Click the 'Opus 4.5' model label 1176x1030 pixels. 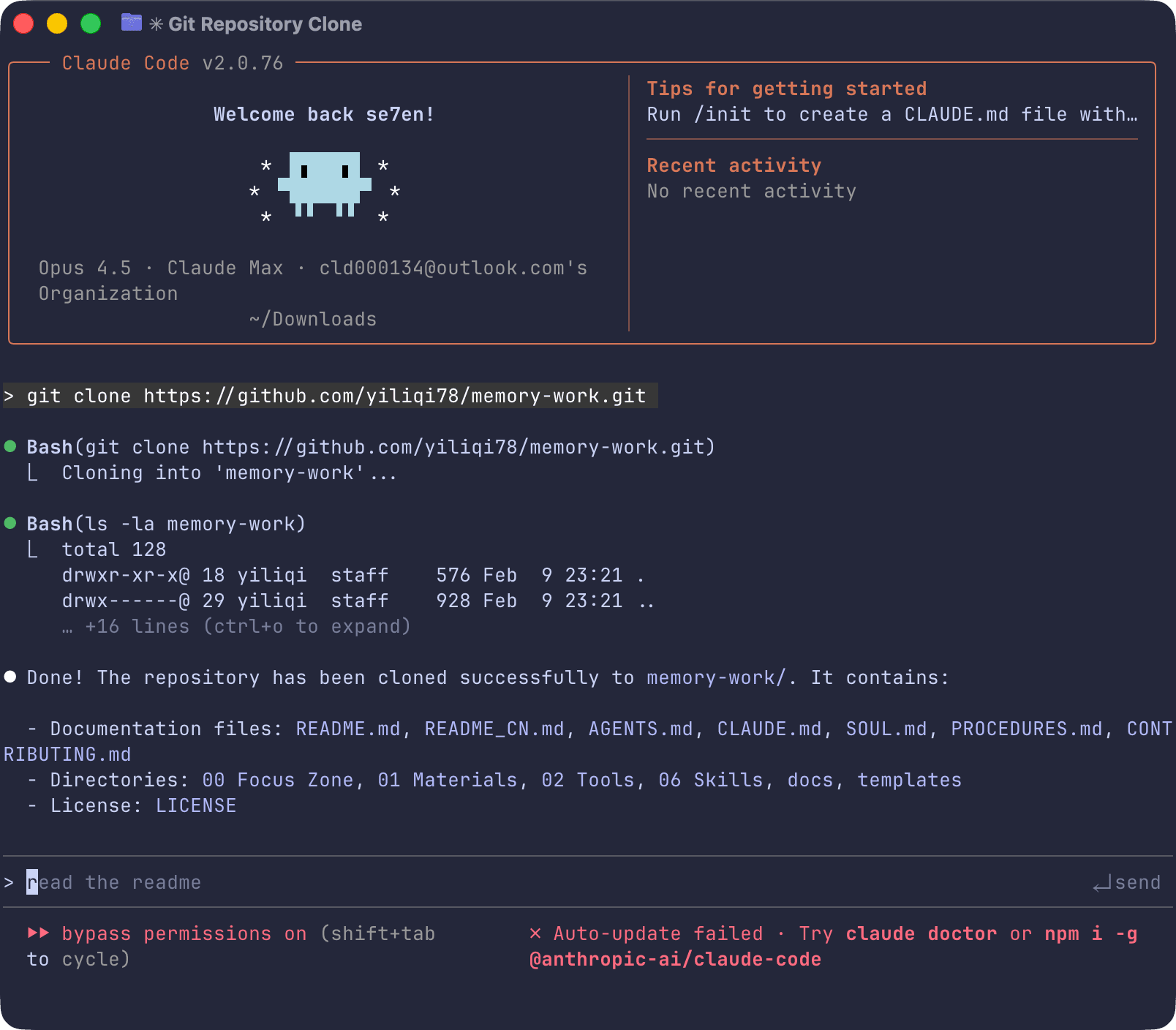(x=85, y=268)
